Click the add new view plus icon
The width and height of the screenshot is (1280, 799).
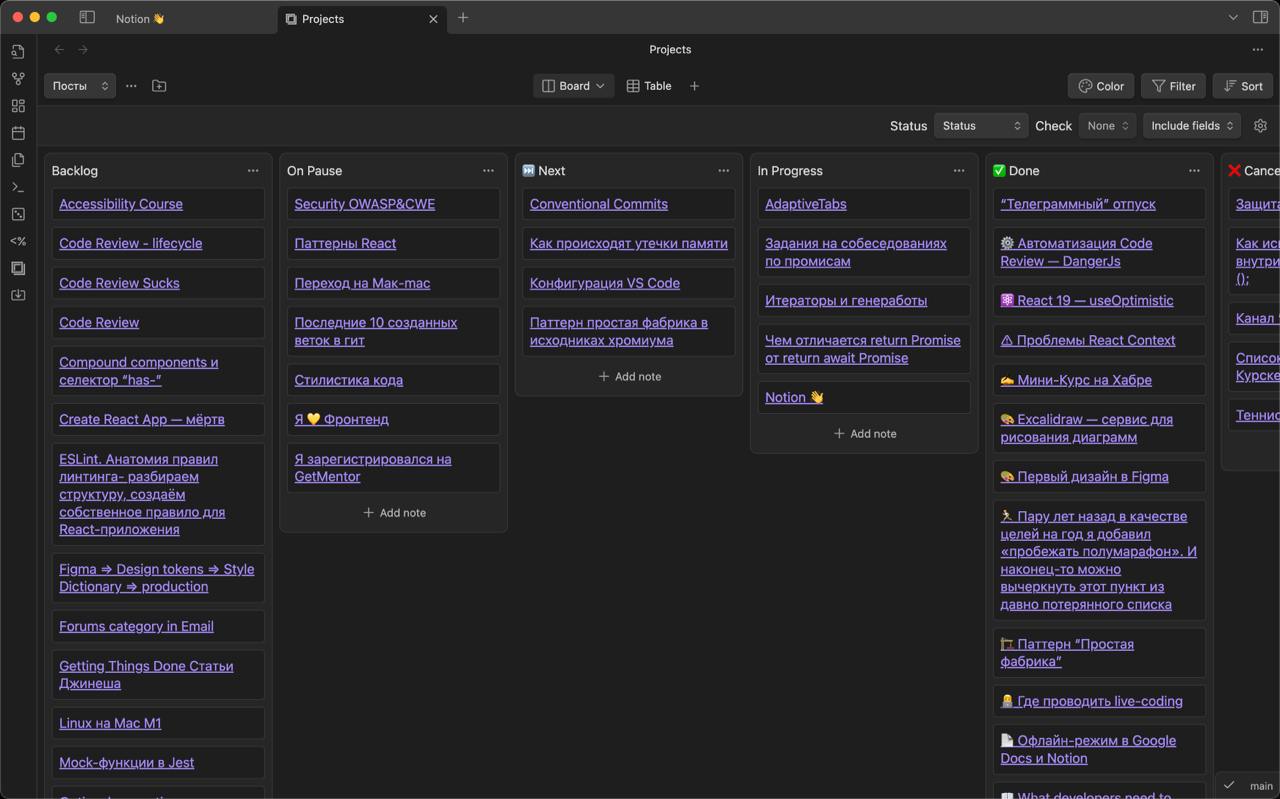694,86
